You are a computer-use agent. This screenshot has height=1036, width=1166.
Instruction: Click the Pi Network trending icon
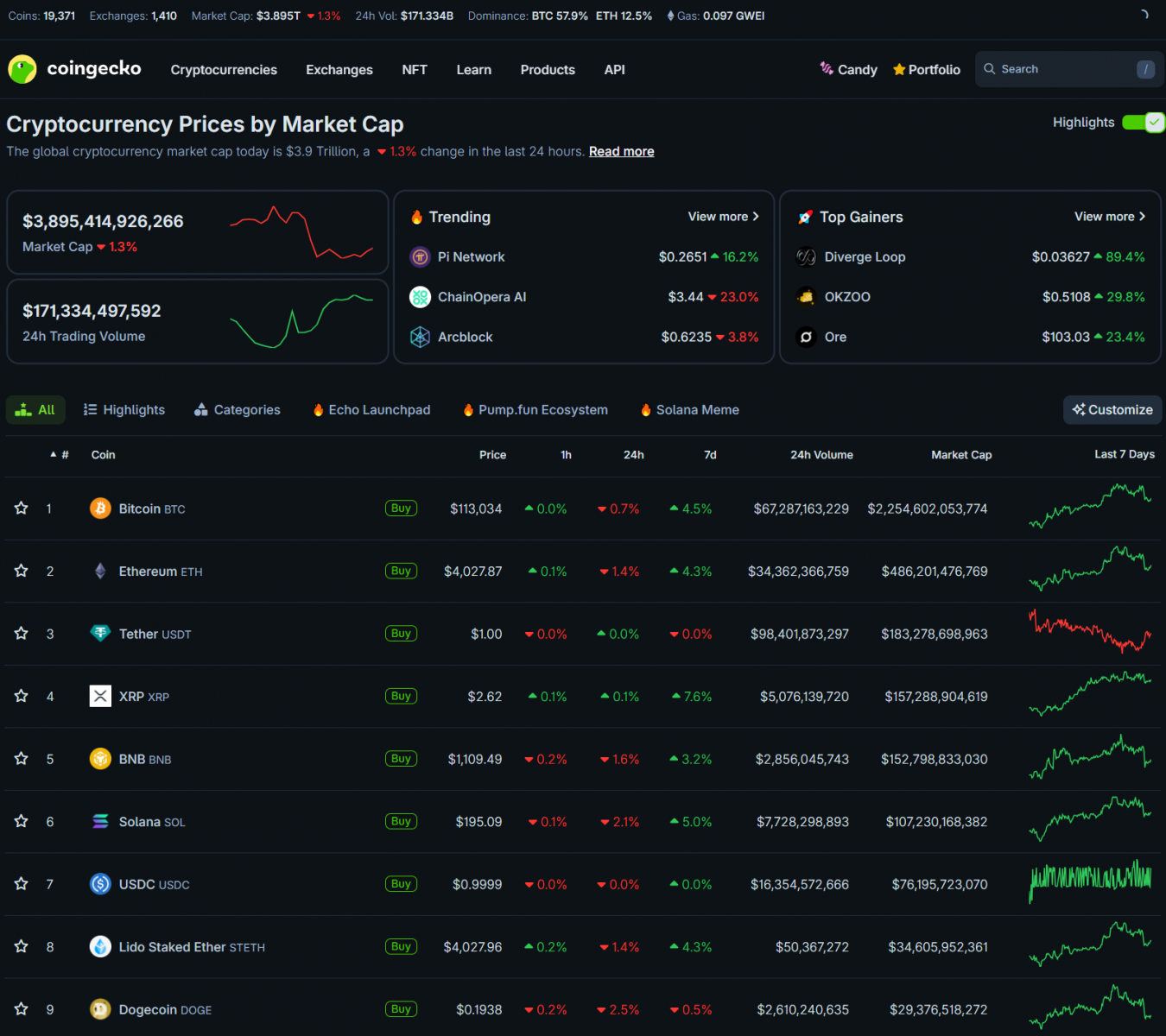[x=420, y=256]
